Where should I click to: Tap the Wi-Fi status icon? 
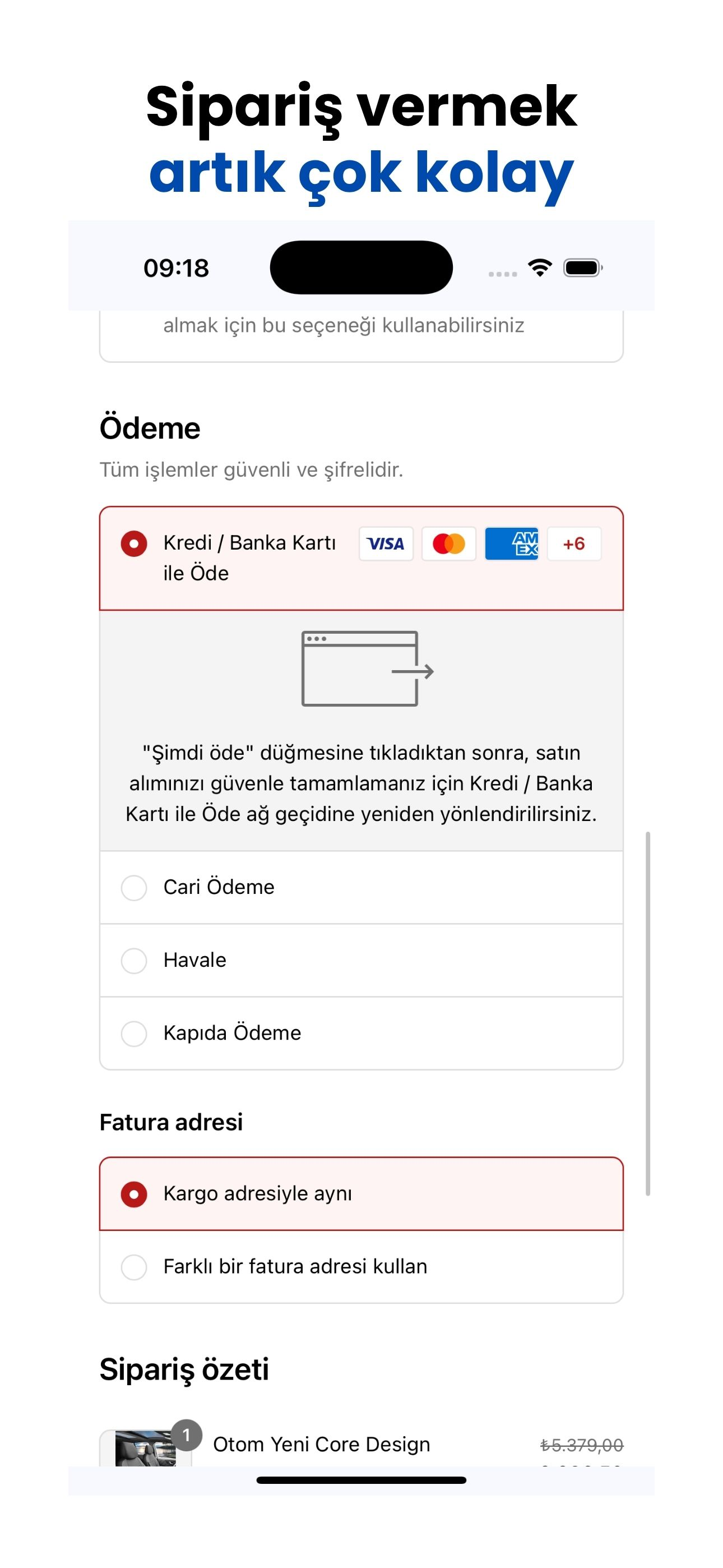tap(540, 267)
